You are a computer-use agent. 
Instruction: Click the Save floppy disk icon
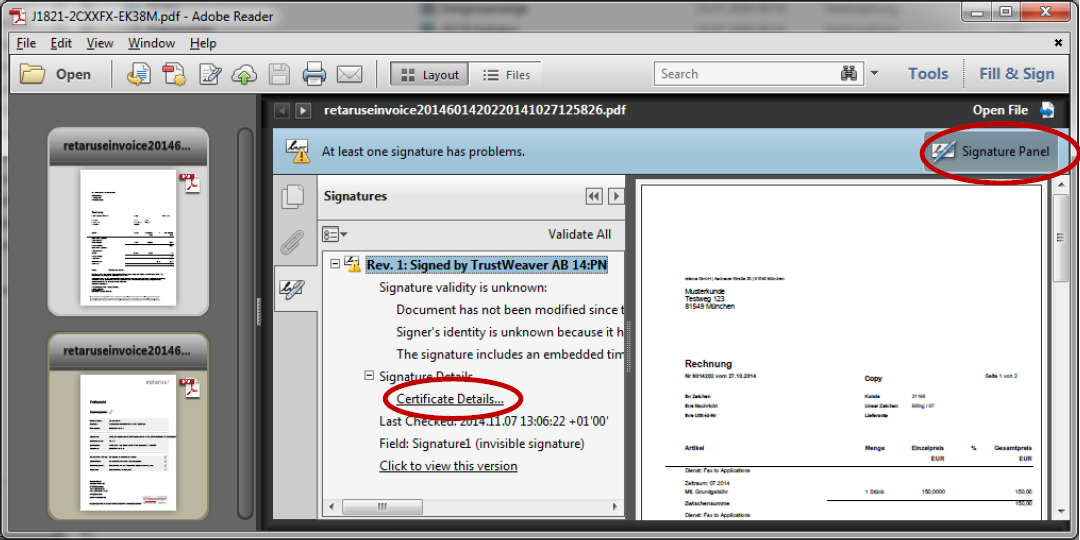point(279,74)
